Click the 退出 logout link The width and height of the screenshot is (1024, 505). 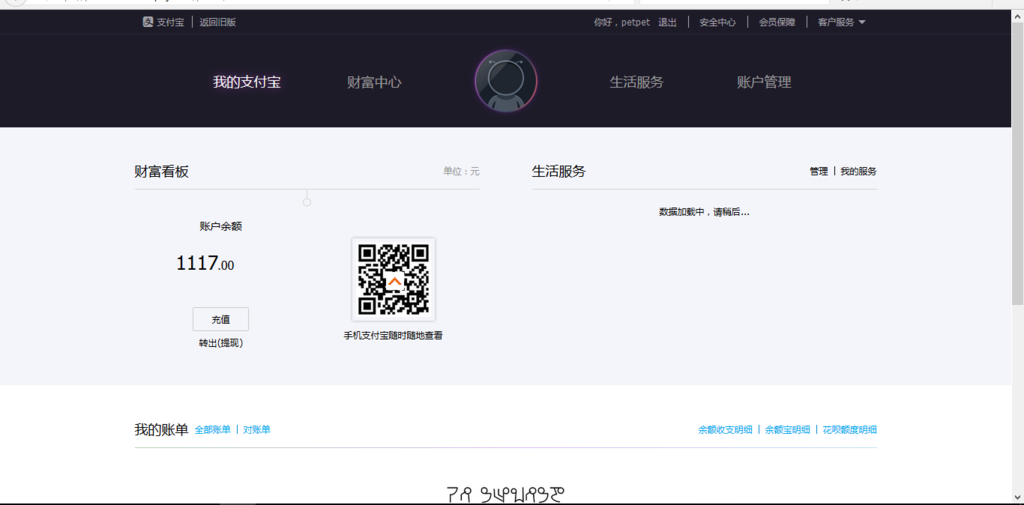pyautogui.click(x=667, y=22)
